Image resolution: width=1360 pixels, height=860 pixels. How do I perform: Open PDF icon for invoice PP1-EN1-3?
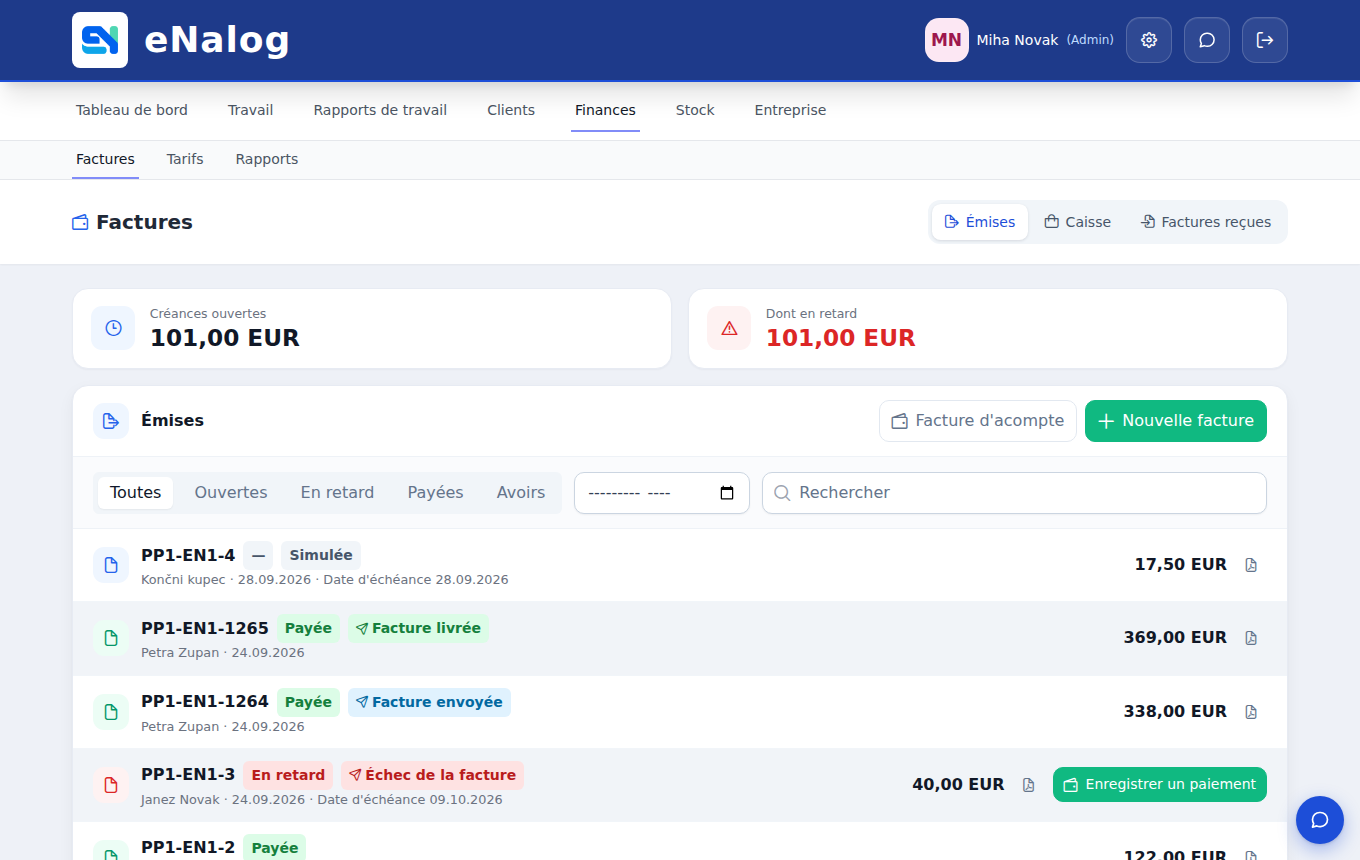coord(1029,785)
